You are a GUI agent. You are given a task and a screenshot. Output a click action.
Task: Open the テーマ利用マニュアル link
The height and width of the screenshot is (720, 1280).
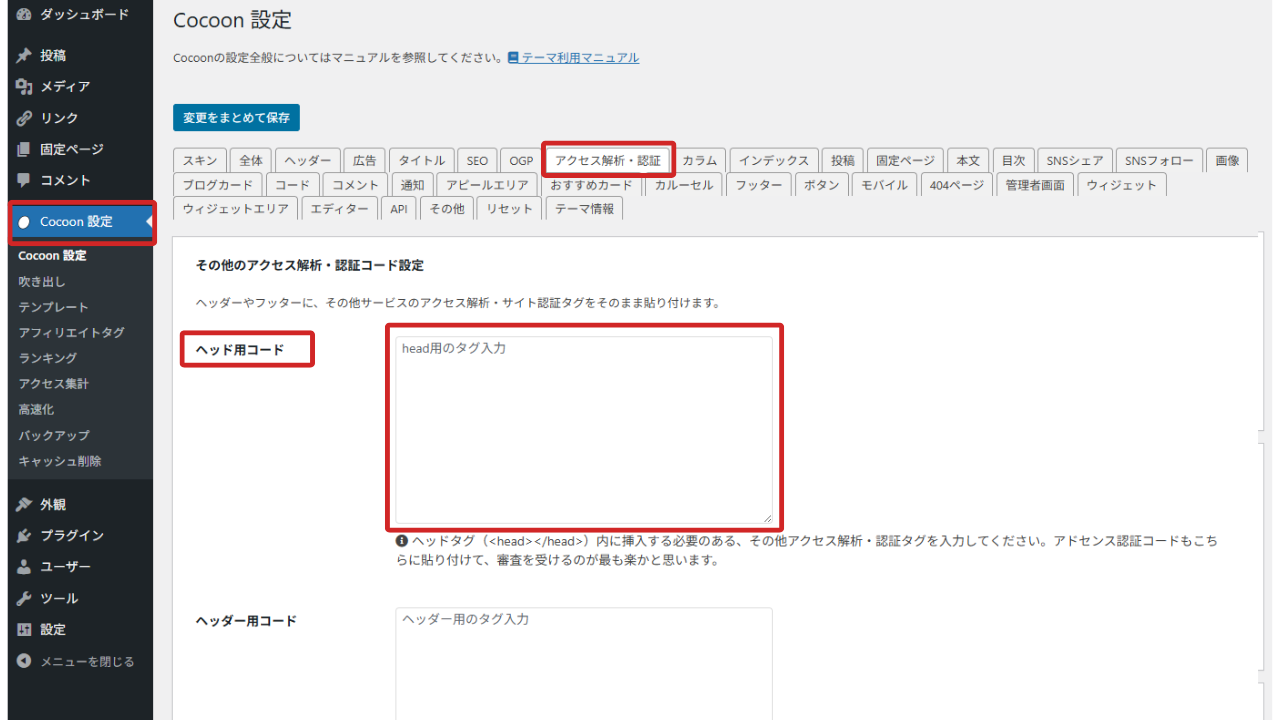click(x=580, y=58)
